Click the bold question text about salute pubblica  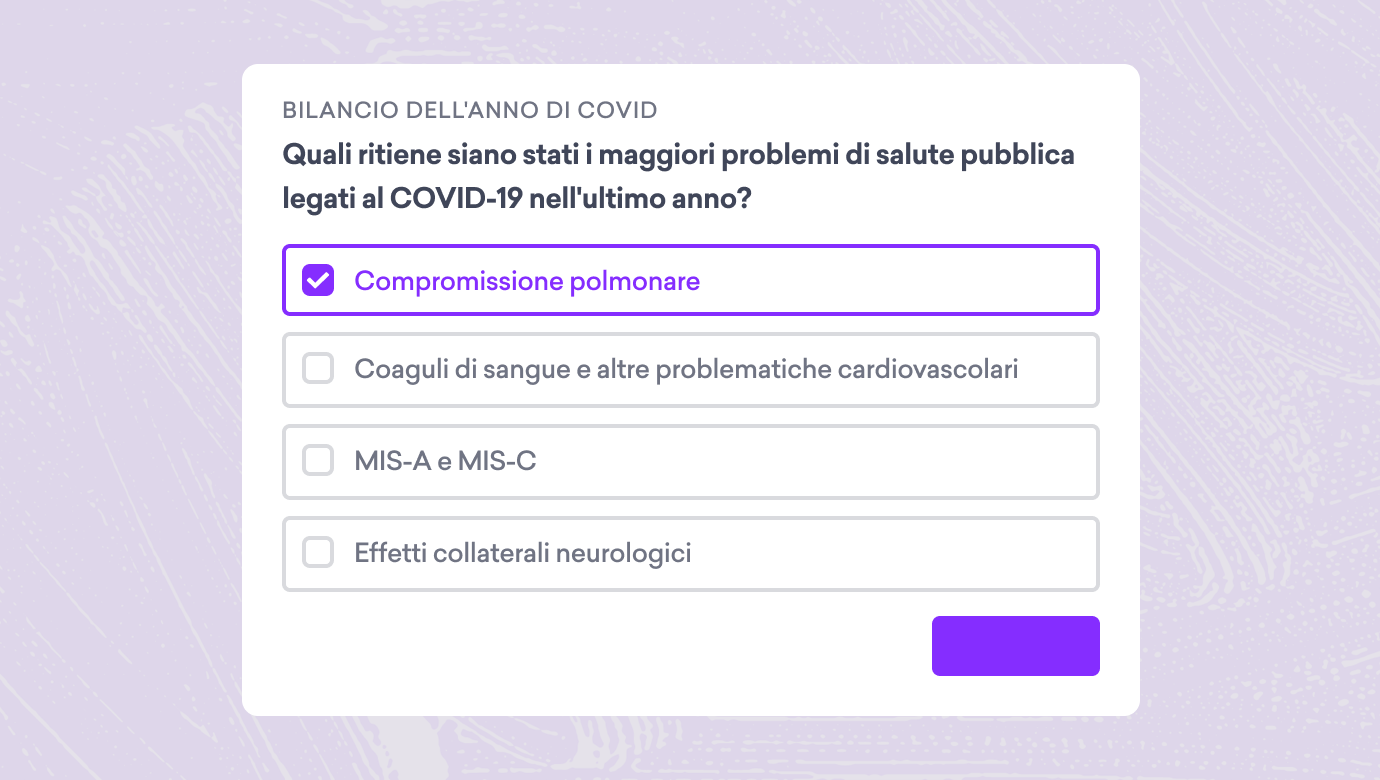tap(679, 177)
